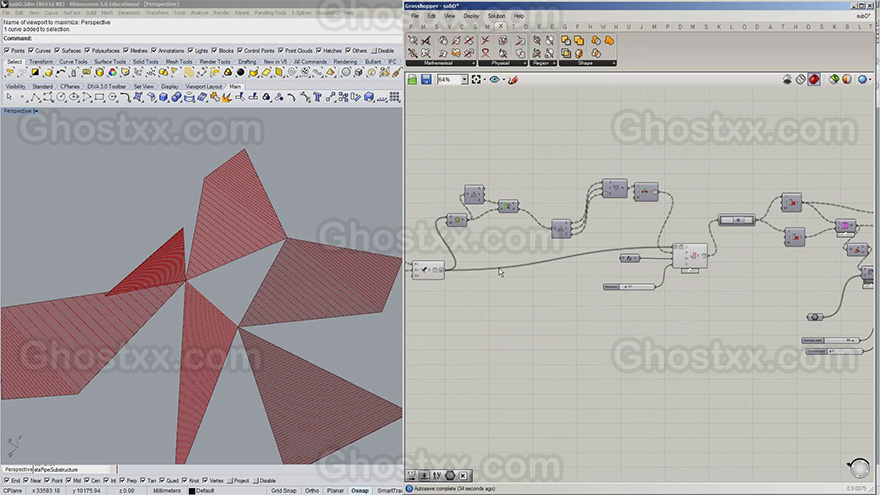Screen dimensions: 880x495
Task: Open the Solution menu in Grasshopper
Action: 496,16
